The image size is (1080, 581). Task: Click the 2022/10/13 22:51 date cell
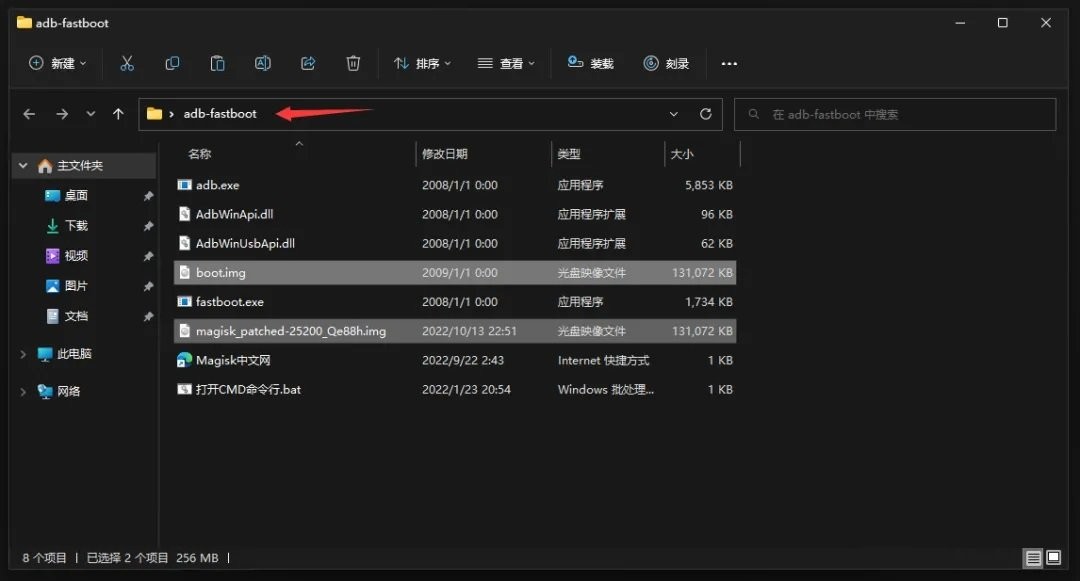469,331
